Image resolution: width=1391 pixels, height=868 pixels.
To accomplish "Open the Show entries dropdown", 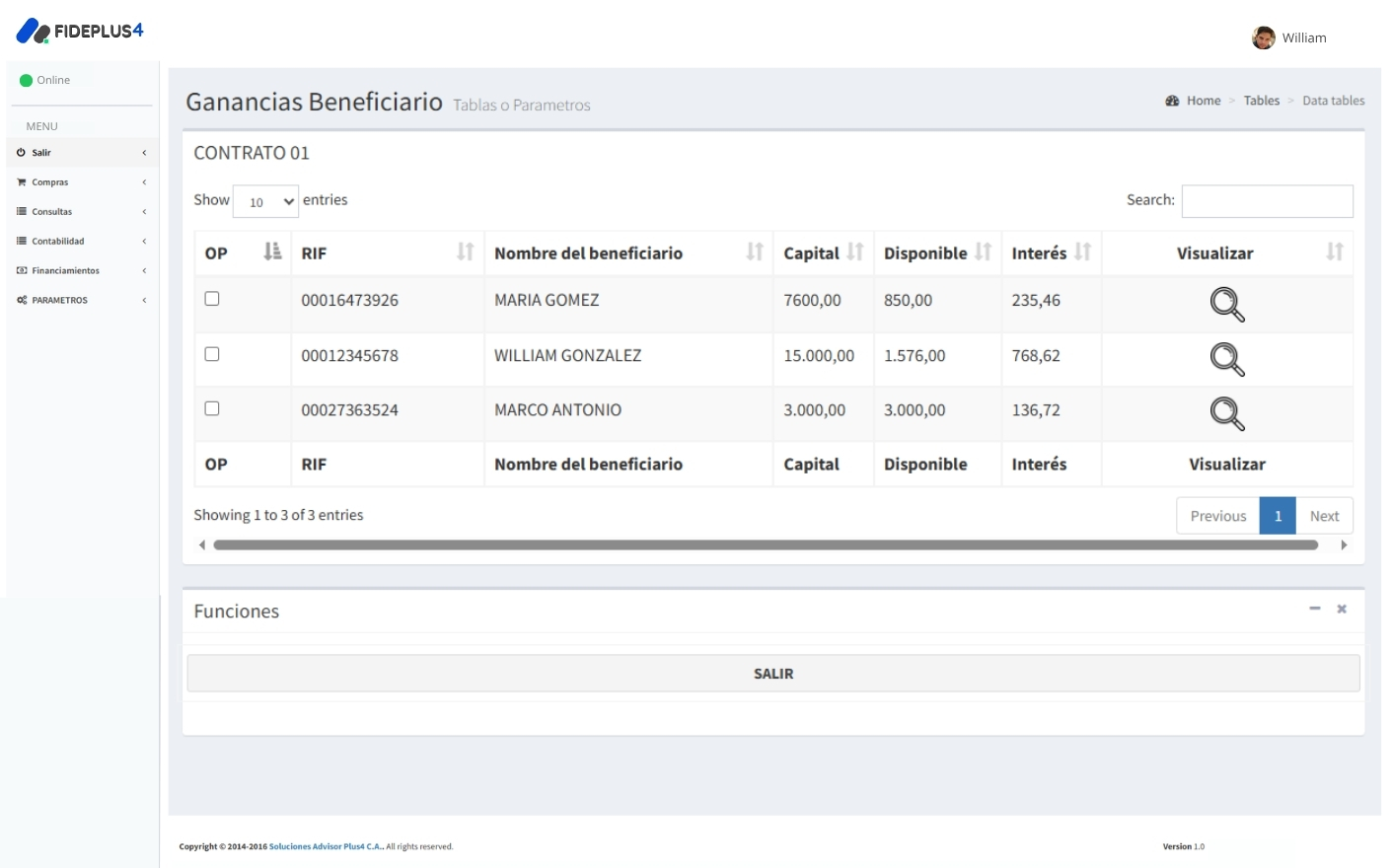I will tap(264, 201).
